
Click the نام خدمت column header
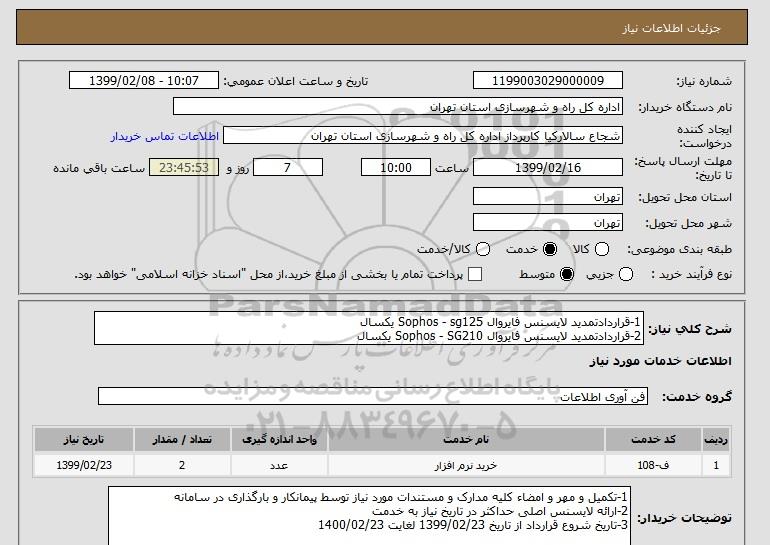point(466,439)
